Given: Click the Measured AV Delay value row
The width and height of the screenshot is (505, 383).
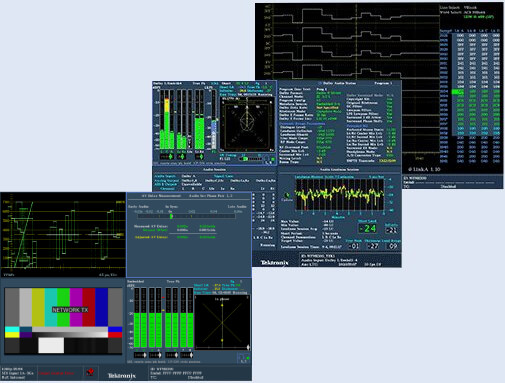Looking at the screenshot, I should [175, 226].
